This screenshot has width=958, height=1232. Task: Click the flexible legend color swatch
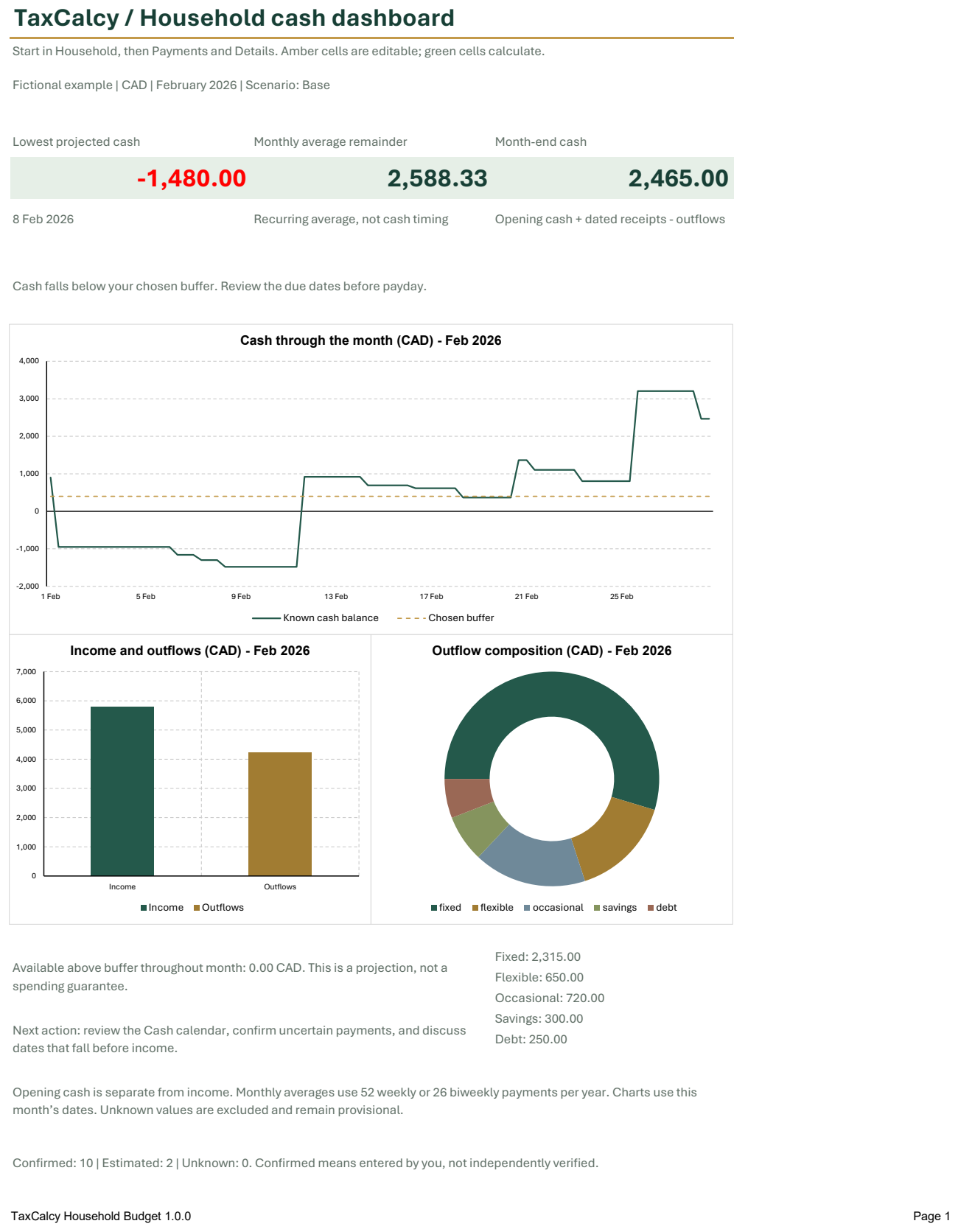click(475, 908)
